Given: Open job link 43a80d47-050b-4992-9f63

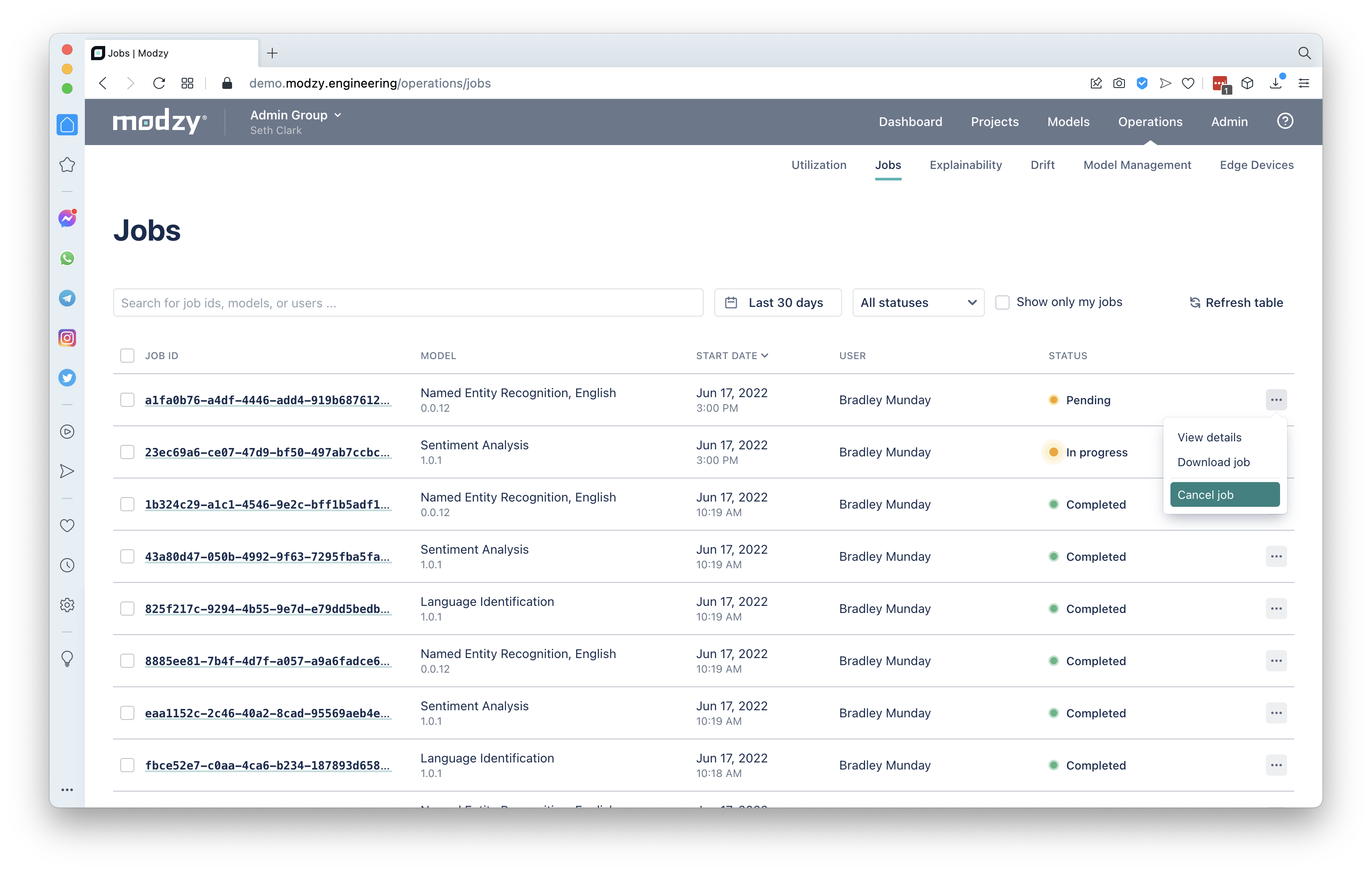Looking at the screenshot, I should (267, 556).
